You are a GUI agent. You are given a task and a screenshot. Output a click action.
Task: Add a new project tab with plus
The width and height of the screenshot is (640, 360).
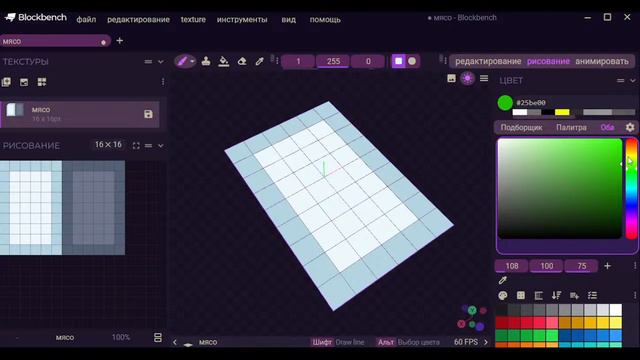coord(120,40)
